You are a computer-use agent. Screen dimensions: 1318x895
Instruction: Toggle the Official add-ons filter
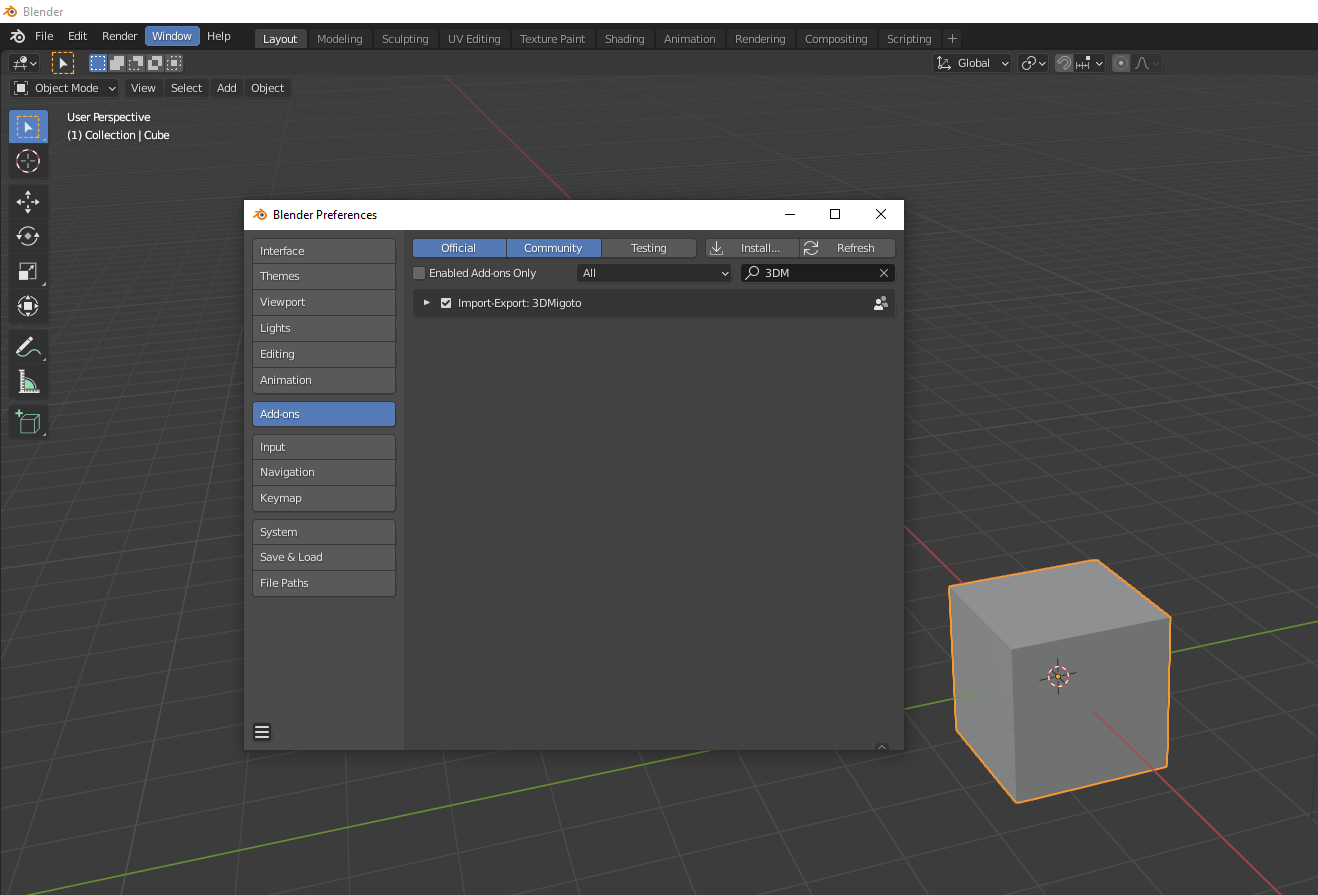click(459, 248)
